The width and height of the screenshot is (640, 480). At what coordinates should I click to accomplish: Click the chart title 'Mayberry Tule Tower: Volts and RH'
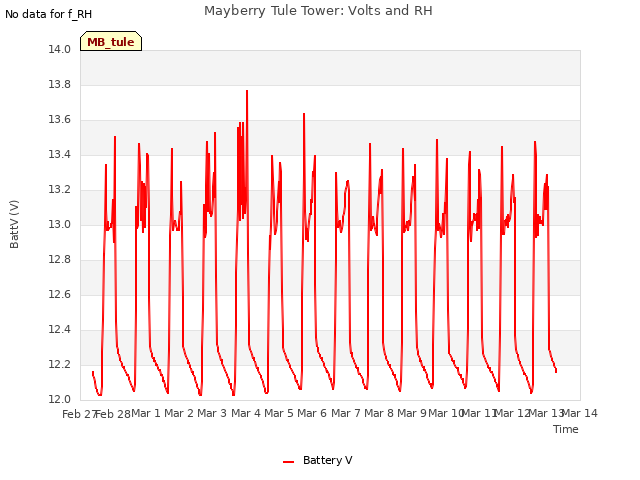[x=318, y=11]
